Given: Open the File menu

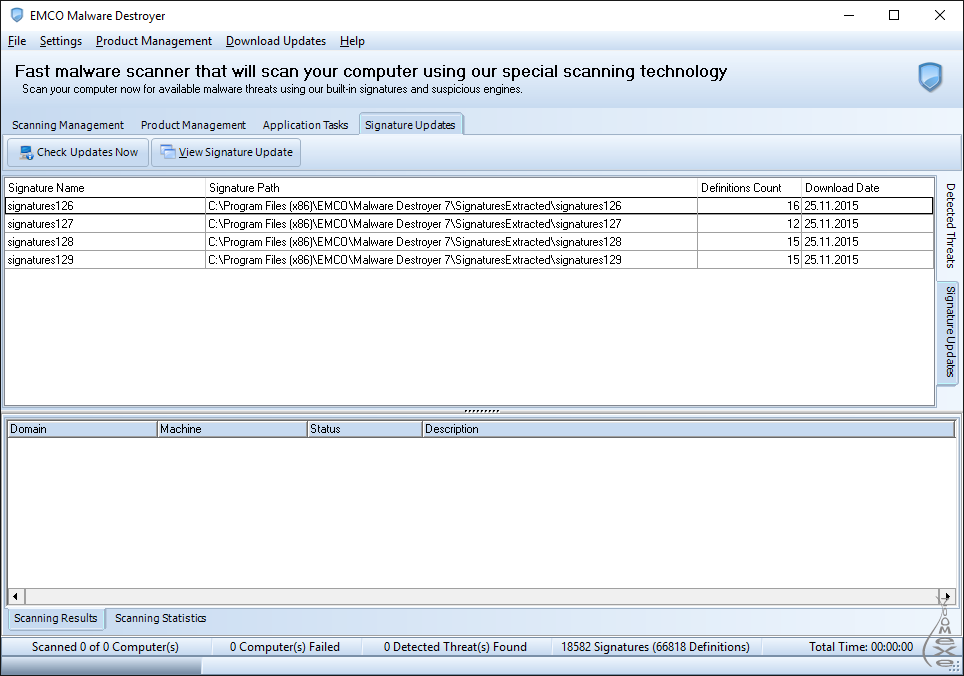Looking at the screenshot, I should tap(17, 41).
